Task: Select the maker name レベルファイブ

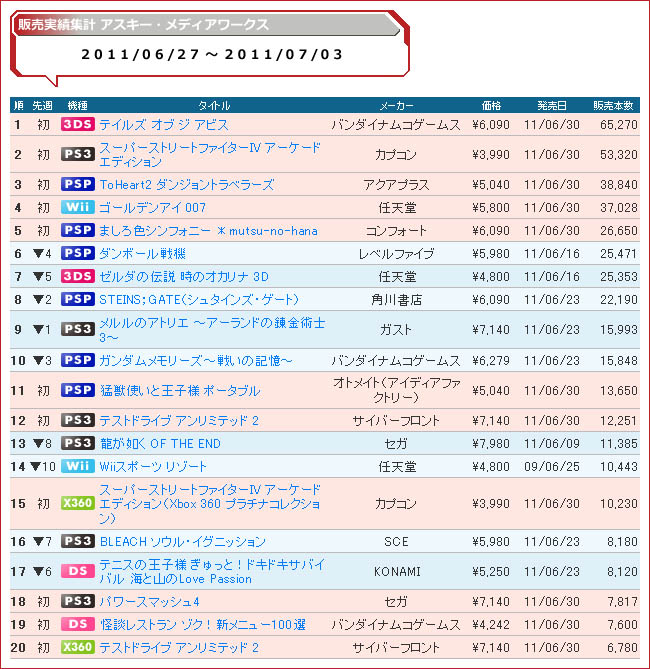Action: 396,253
